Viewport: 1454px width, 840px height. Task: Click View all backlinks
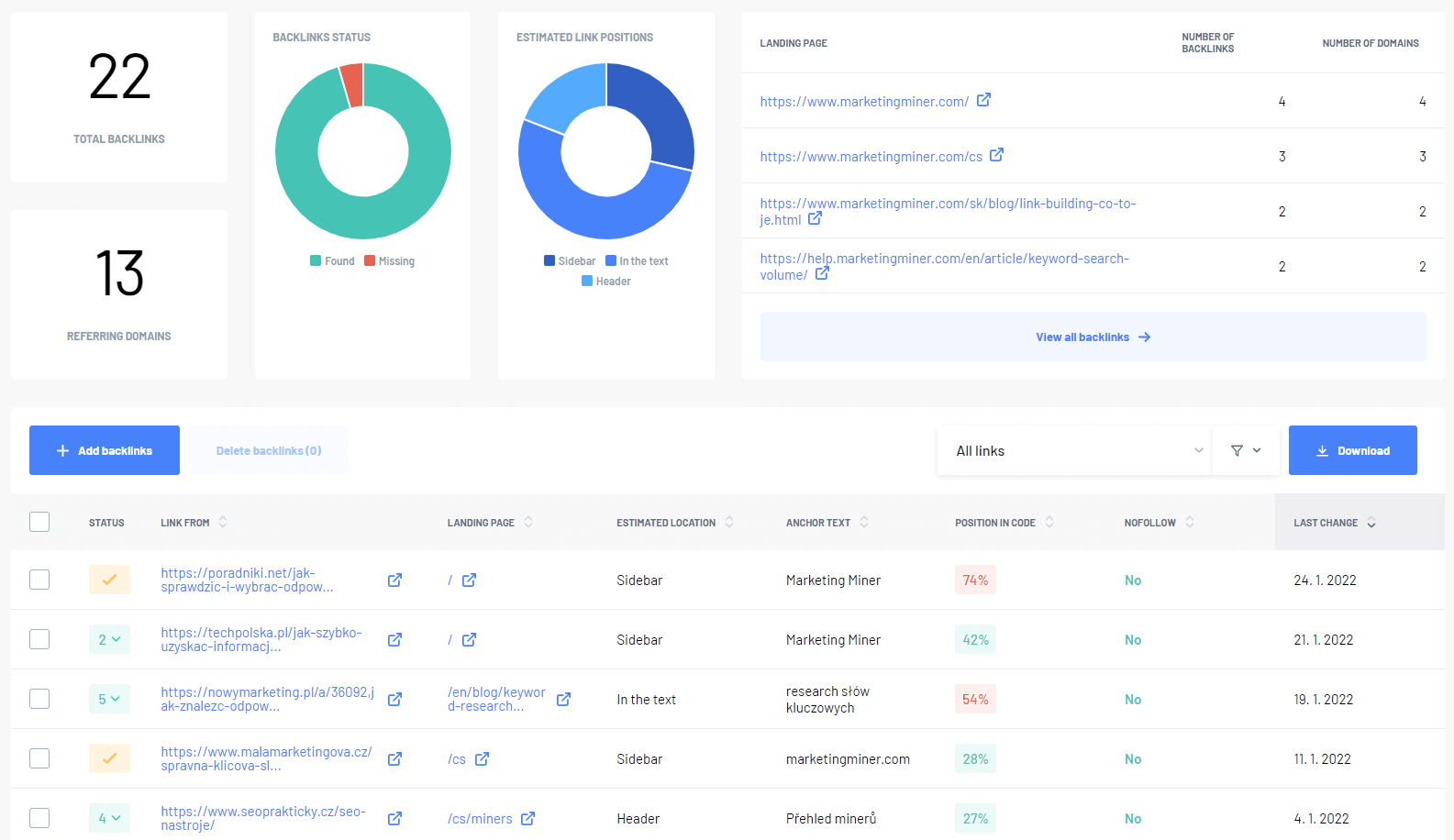pyautogui.click(x=1093, y=337)
